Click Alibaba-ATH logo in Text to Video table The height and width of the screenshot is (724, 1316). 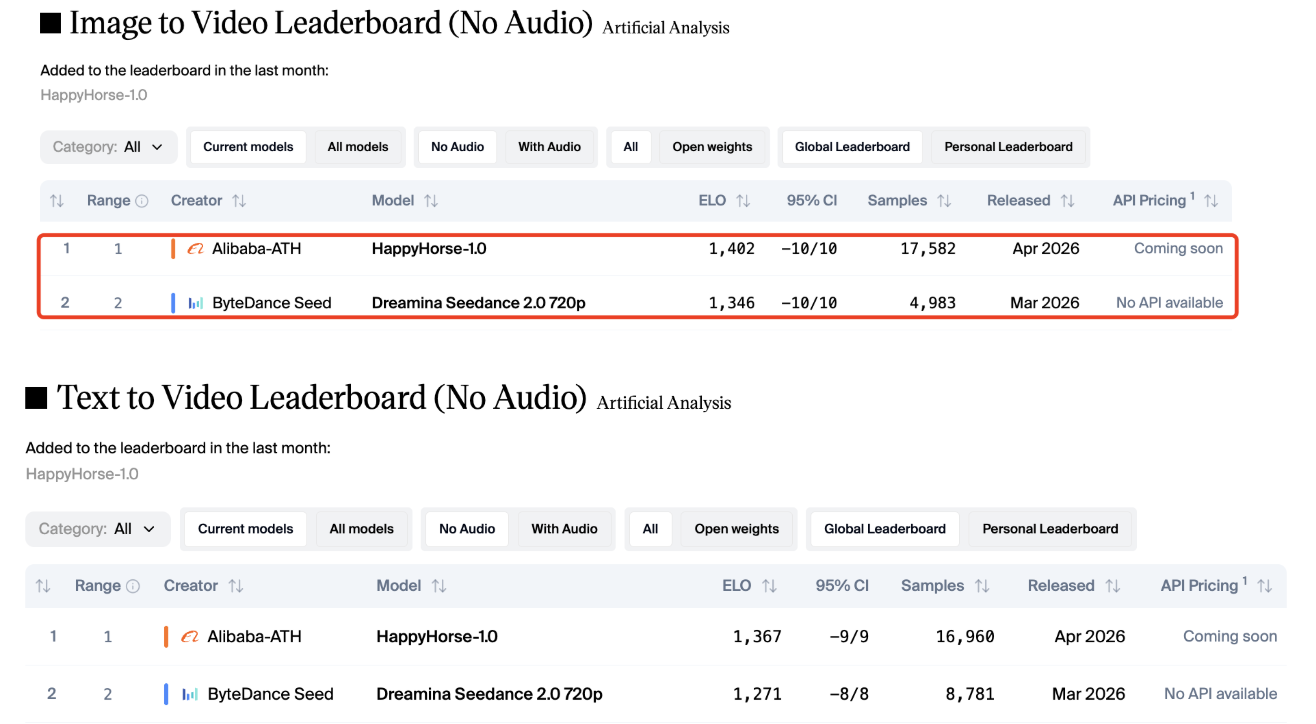(190, 637)
